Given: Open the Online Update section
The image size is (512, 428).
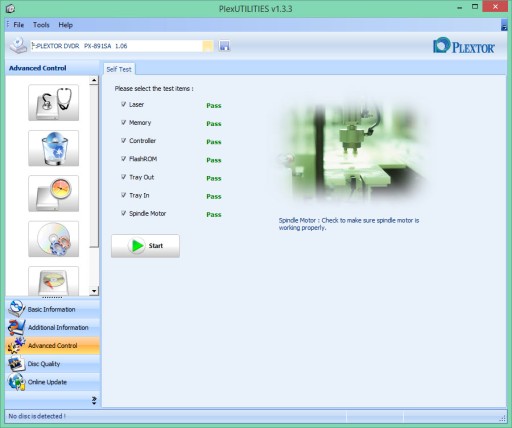Looking at the screenshot, I should 53,382.
